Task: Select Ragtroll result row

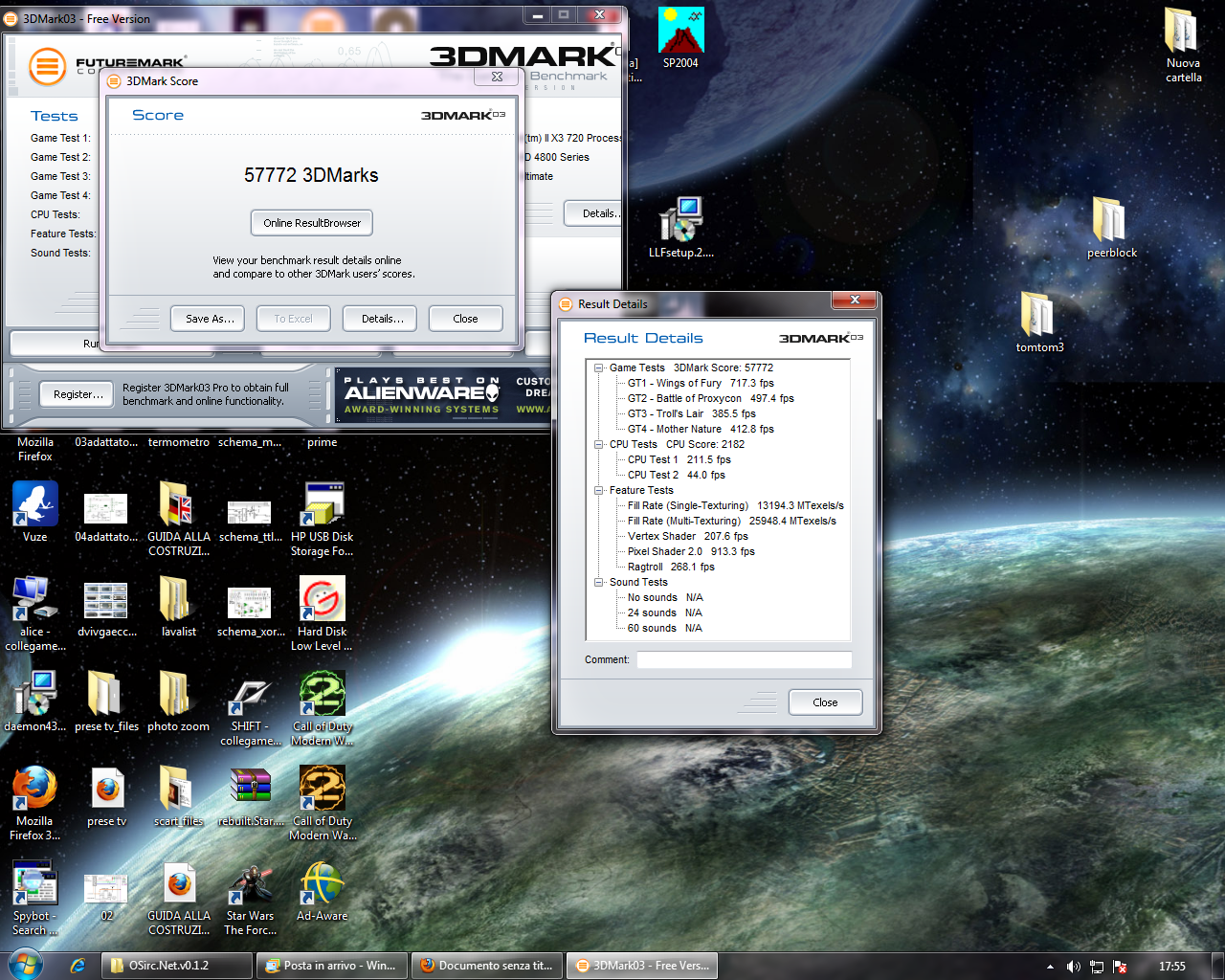Action: [671, 567]
